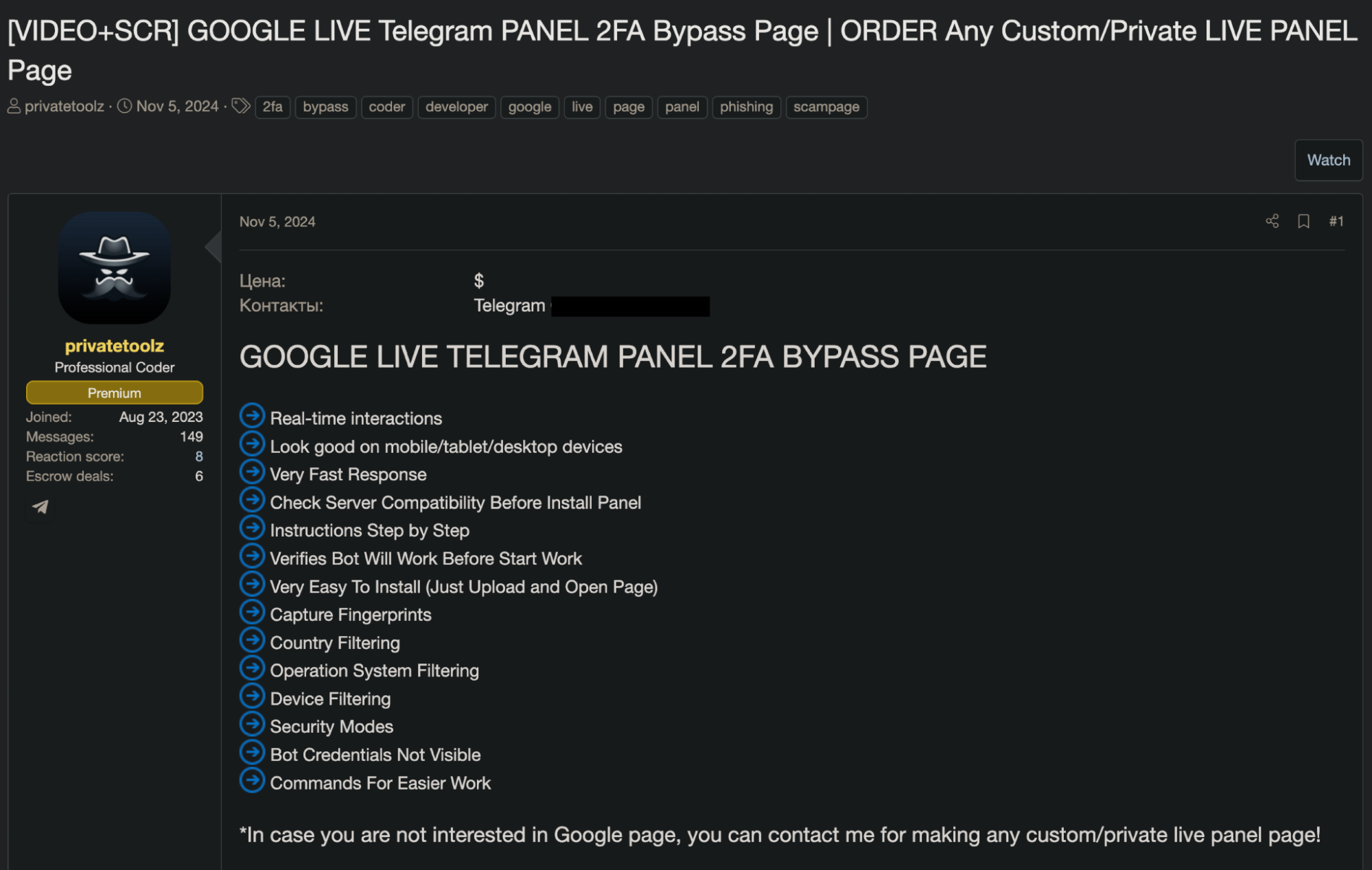Open the Telegram paper-plane icon under the profile
This screenshot has width=1372, height=870.
pos(40,507)
